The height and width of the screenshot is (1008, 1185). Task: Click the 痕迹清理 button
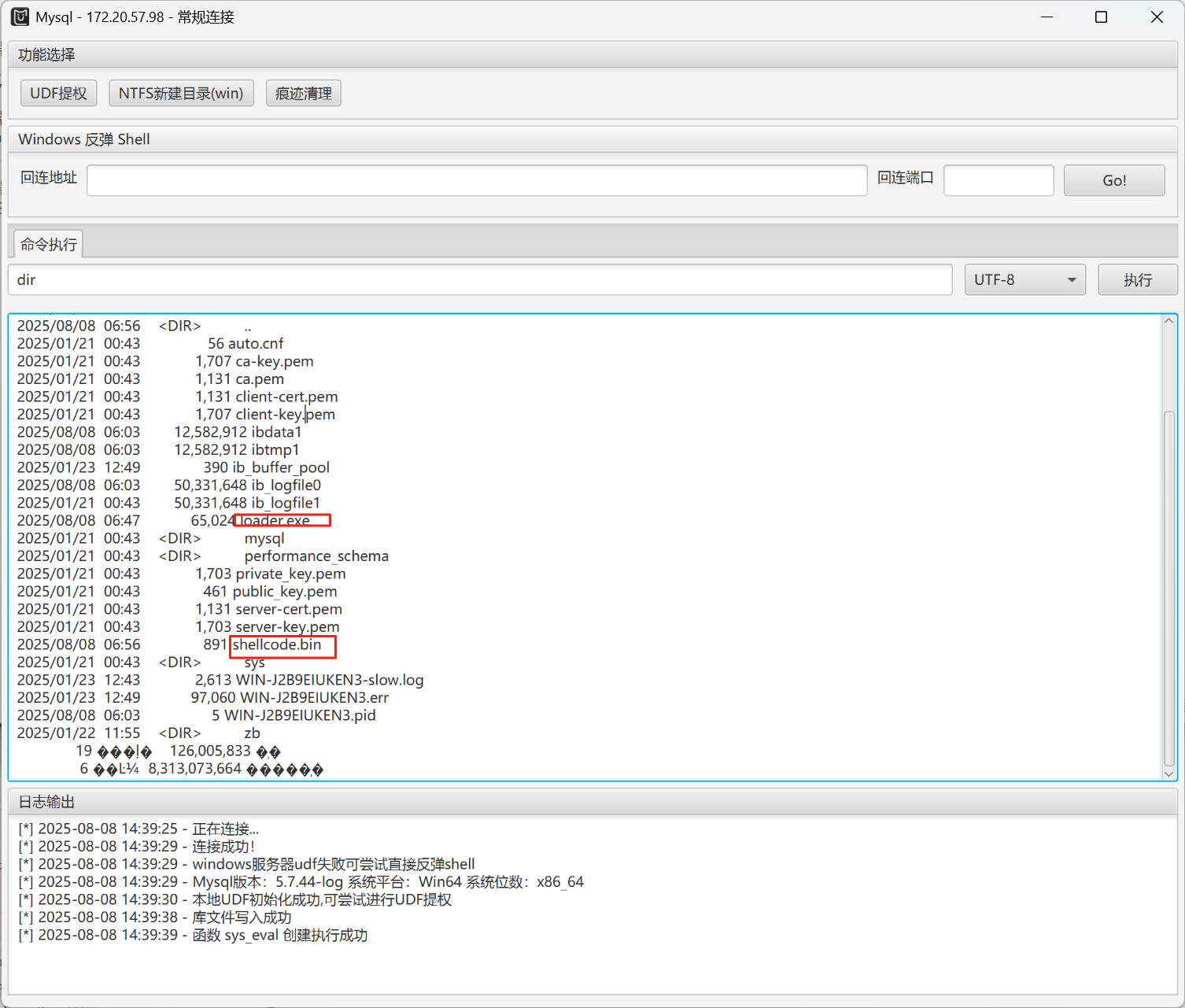pyautogui.click(x=303, y=93)
